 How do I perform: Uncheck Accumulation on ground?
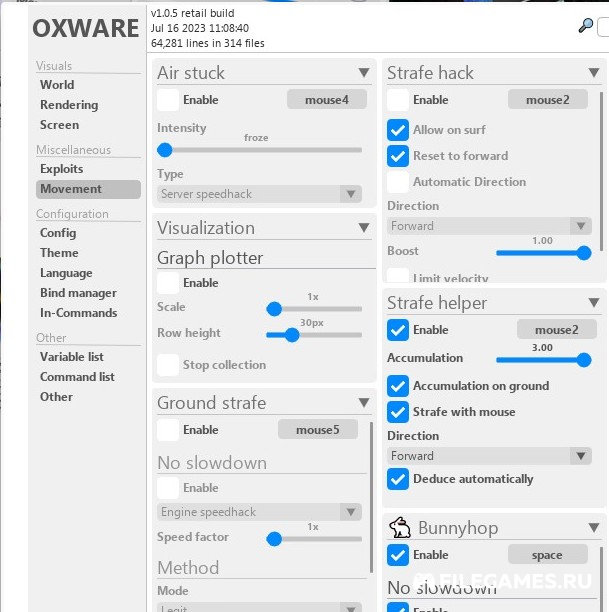click(x=398, y=386)
